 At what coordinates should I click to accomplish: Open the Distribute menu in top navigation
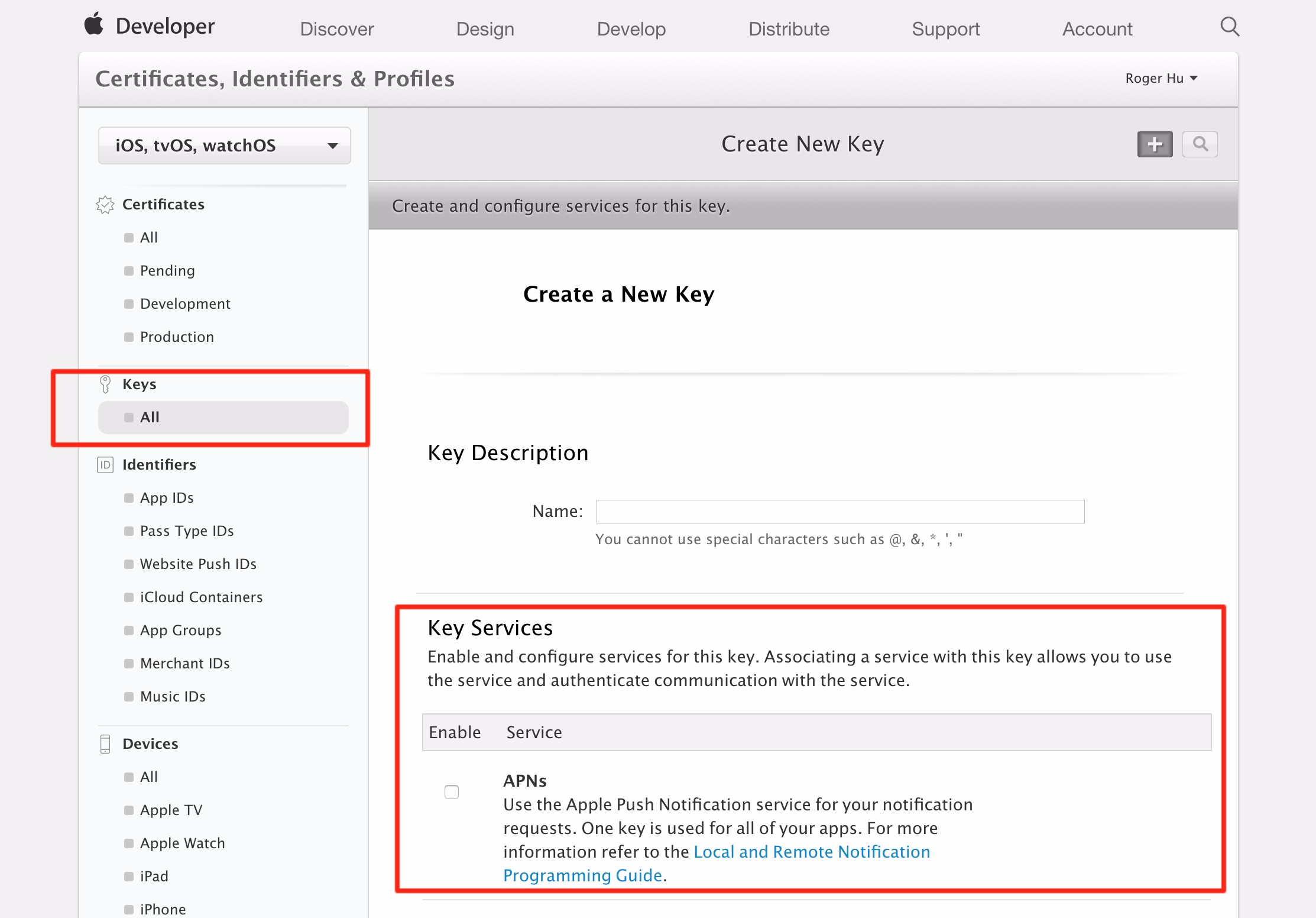(789, 29)
